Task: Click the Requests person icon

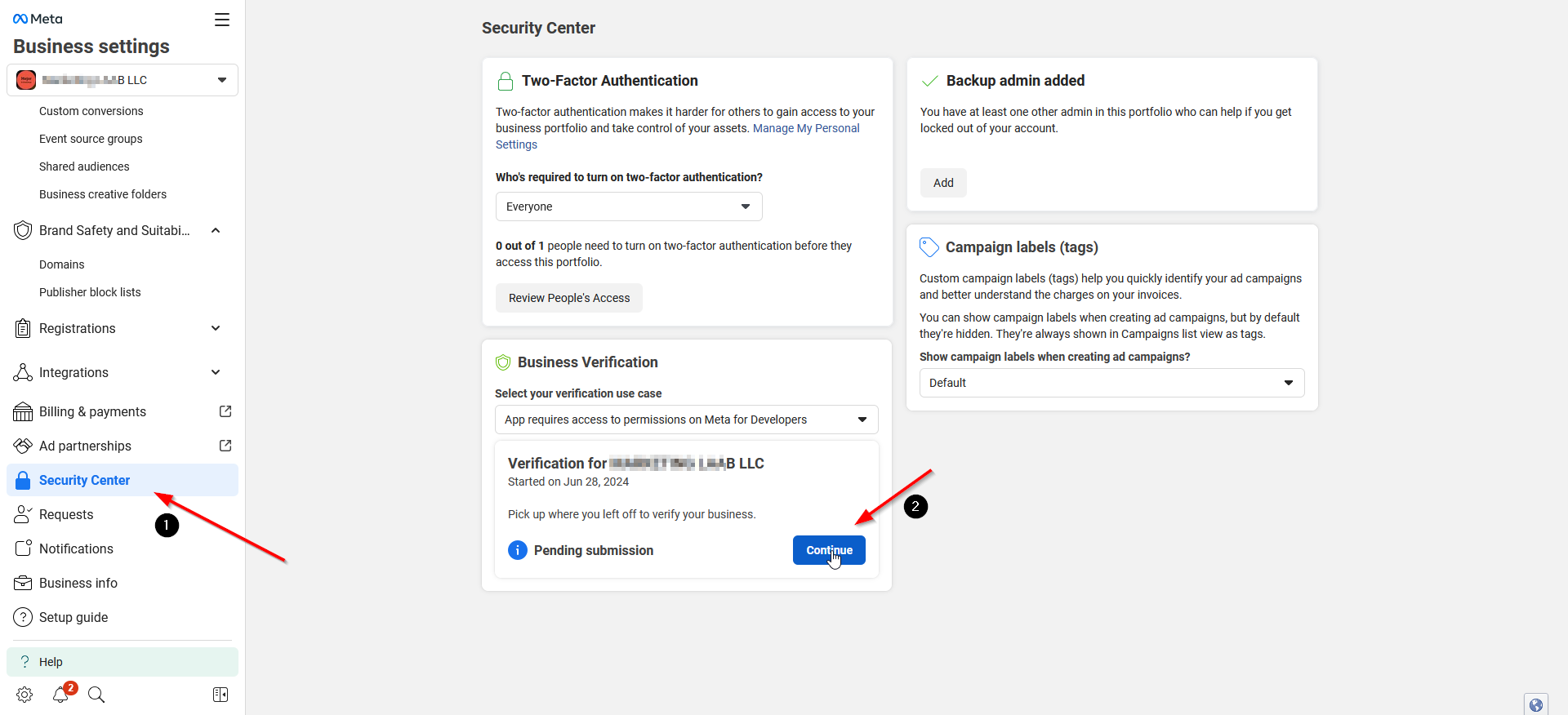Action: pyautogui.click(x=23, y=514)
